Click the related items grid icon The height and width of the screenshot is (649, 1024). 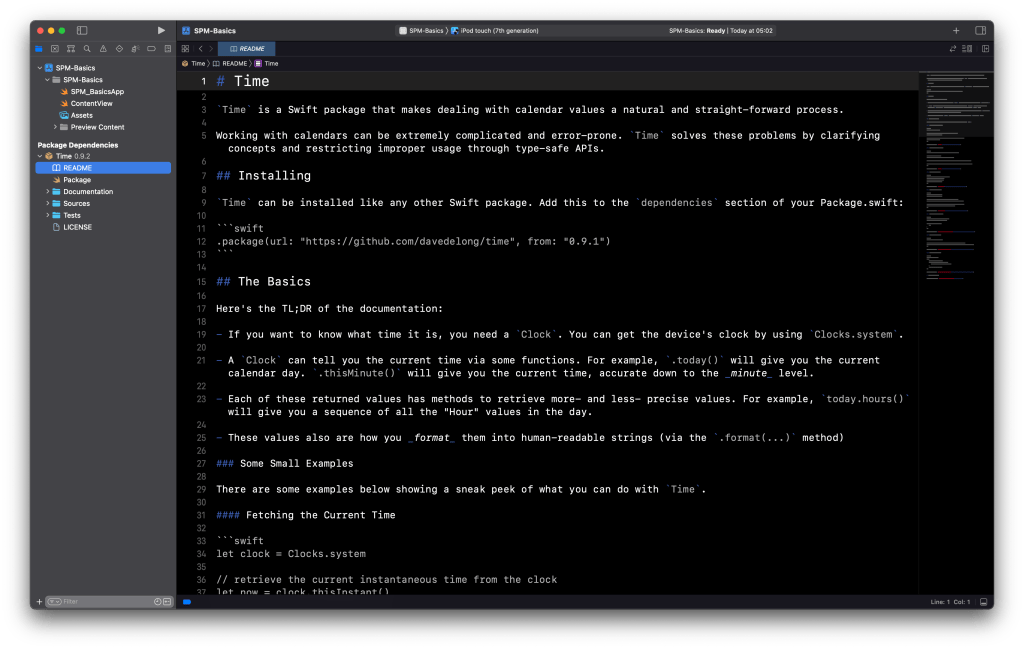pos(186,48)
